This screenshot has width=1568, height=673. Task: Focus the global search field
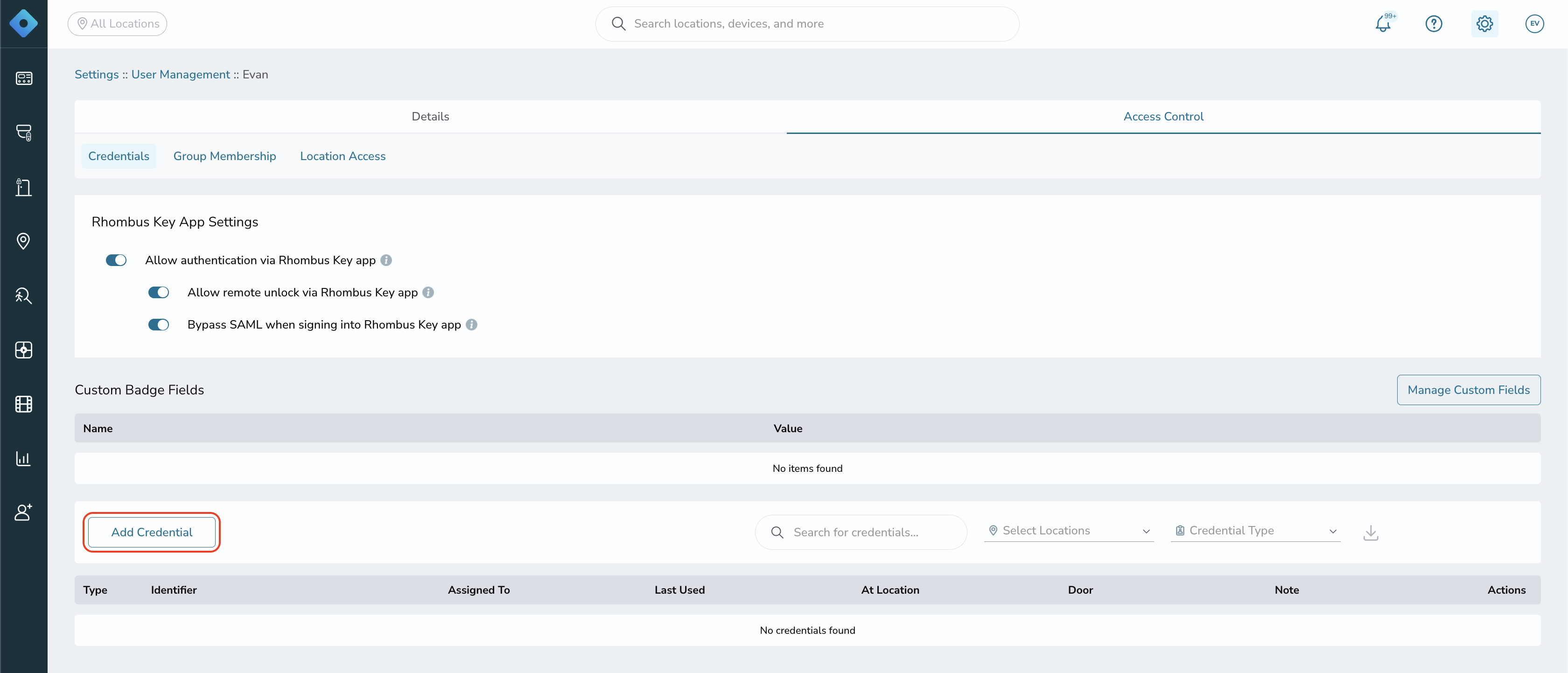coord(807,24)
